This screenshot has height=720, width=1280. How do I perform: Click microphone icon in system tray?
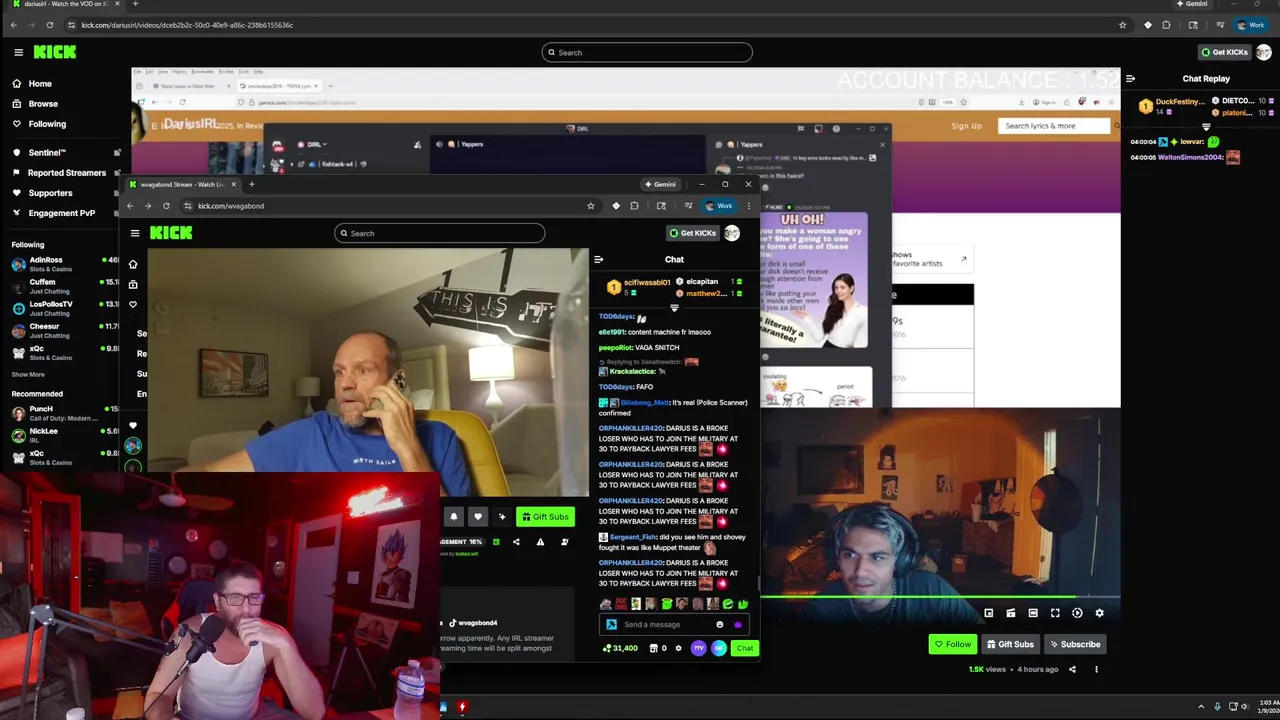(x=1217, y=707)
